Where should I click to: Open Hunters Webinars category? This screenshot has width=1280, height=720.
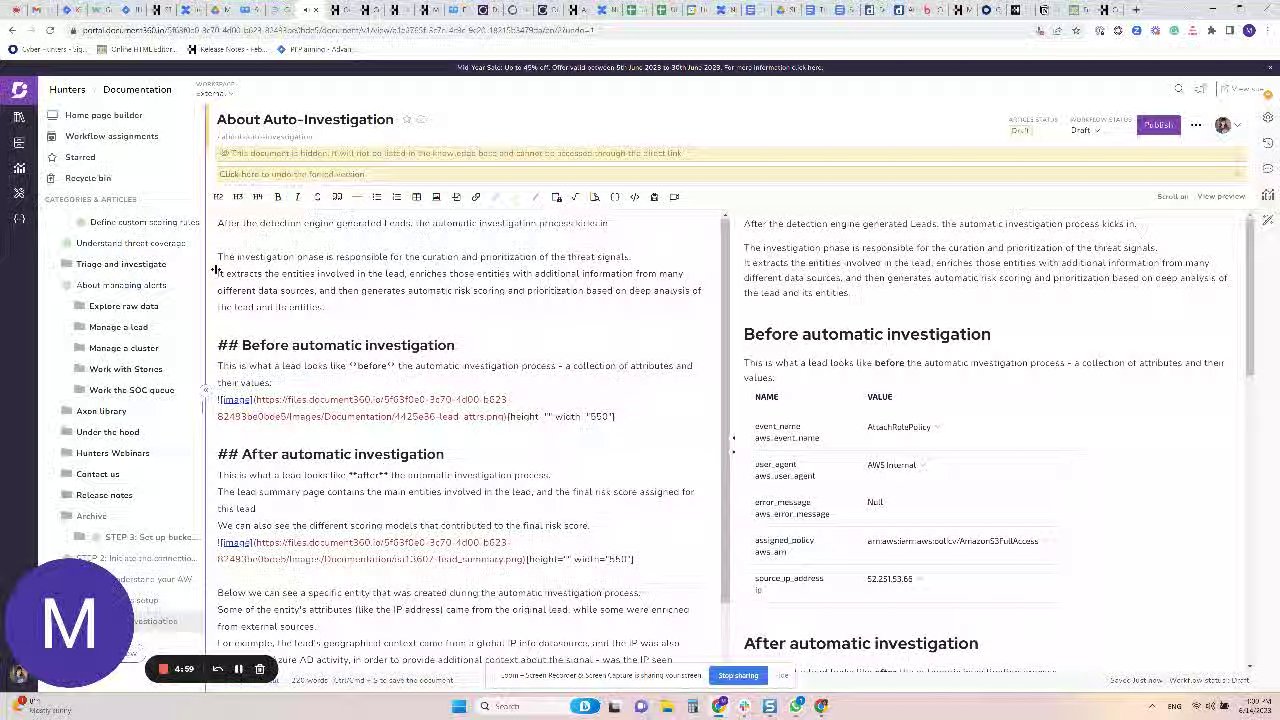pyautogui.click(x=113, y=453)
